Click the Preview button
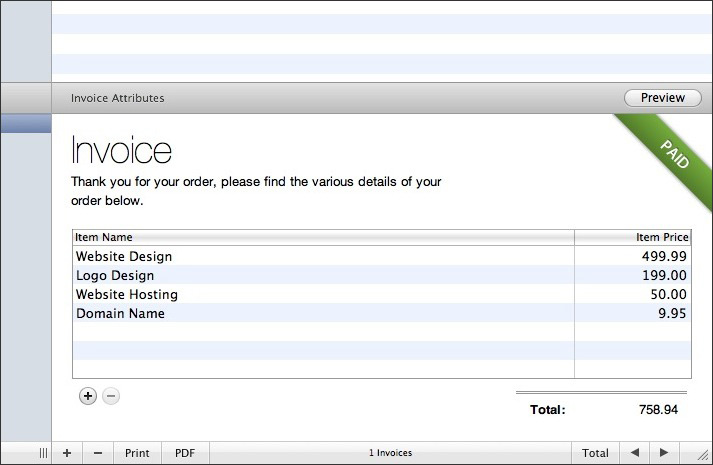713x465 pixels. (x=662, y=98)
